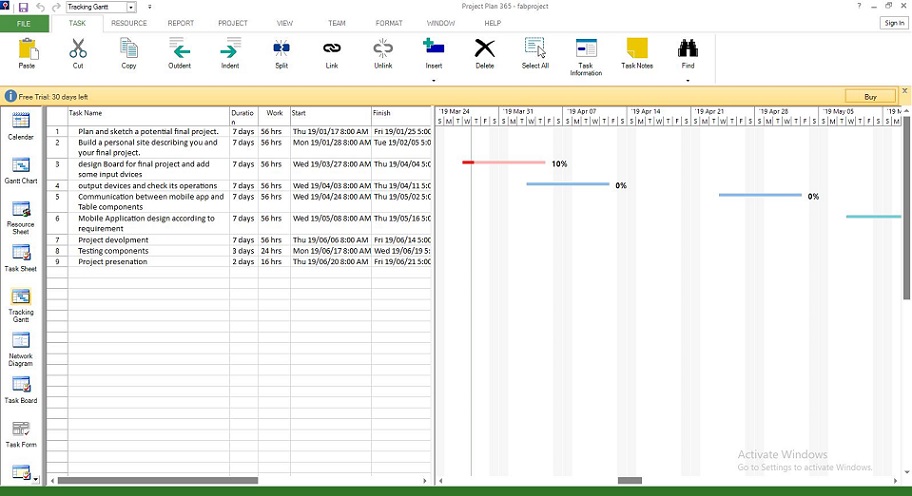This screenshot has width=912, height=496.
Task: Click the Cut scissors icon
Action: pos(78,49)
